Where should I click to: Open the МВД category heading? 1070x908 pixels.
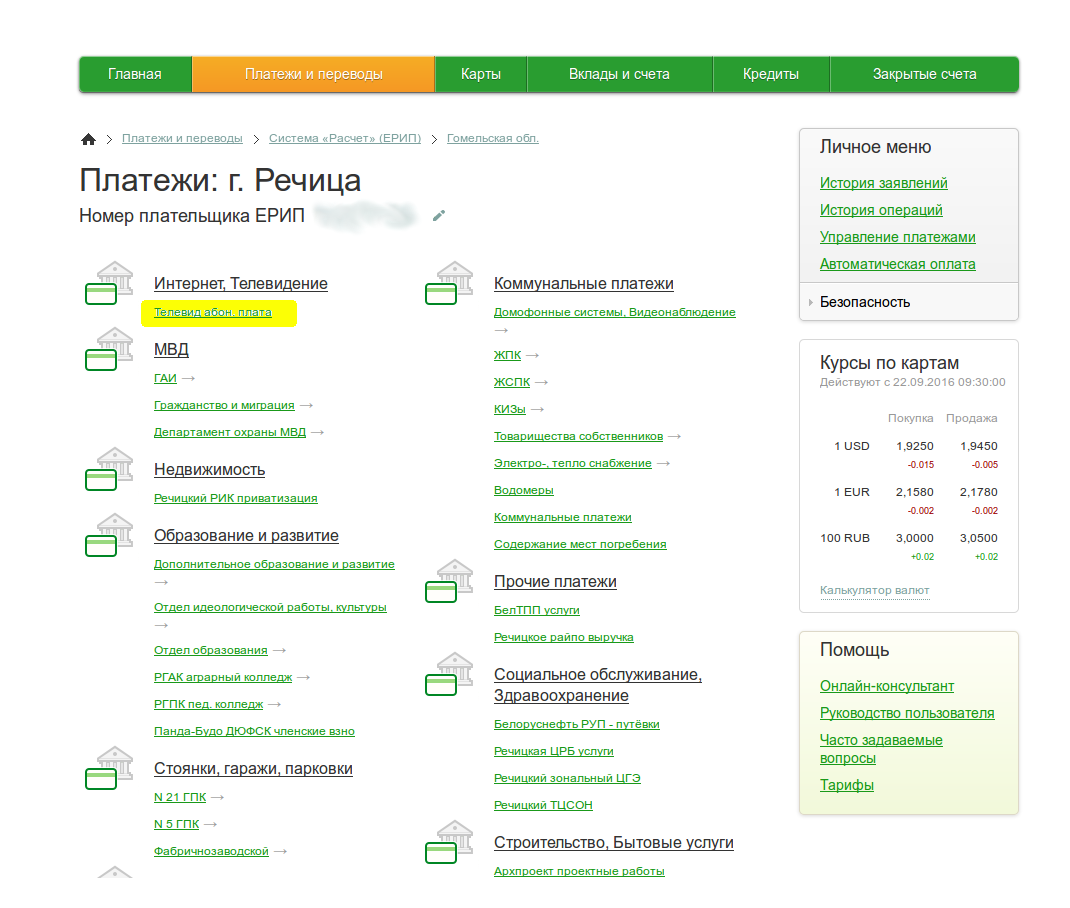coord(171,350)
